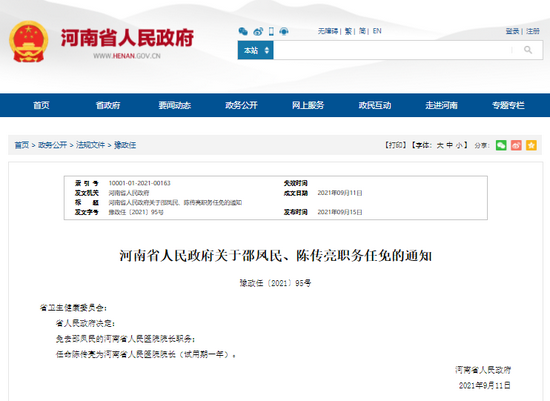Image resolution: width=550 pixels, height=401 pixels.
Task: Click the headset customer service icon
Action: 284,32
